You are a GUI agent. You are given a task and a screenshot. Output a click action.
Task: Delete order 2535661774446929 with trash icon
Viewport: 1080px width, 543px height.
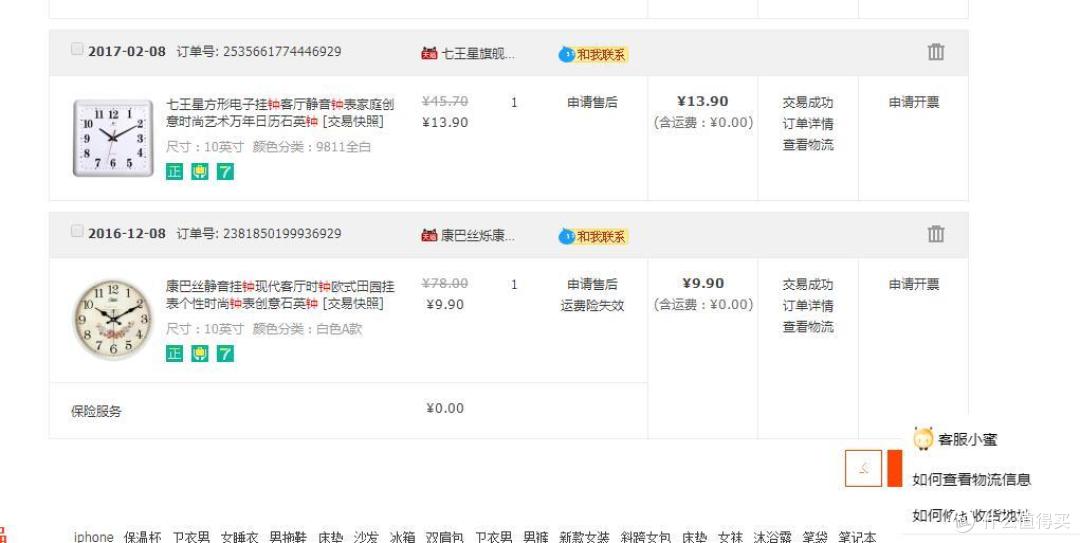(935, 52)
